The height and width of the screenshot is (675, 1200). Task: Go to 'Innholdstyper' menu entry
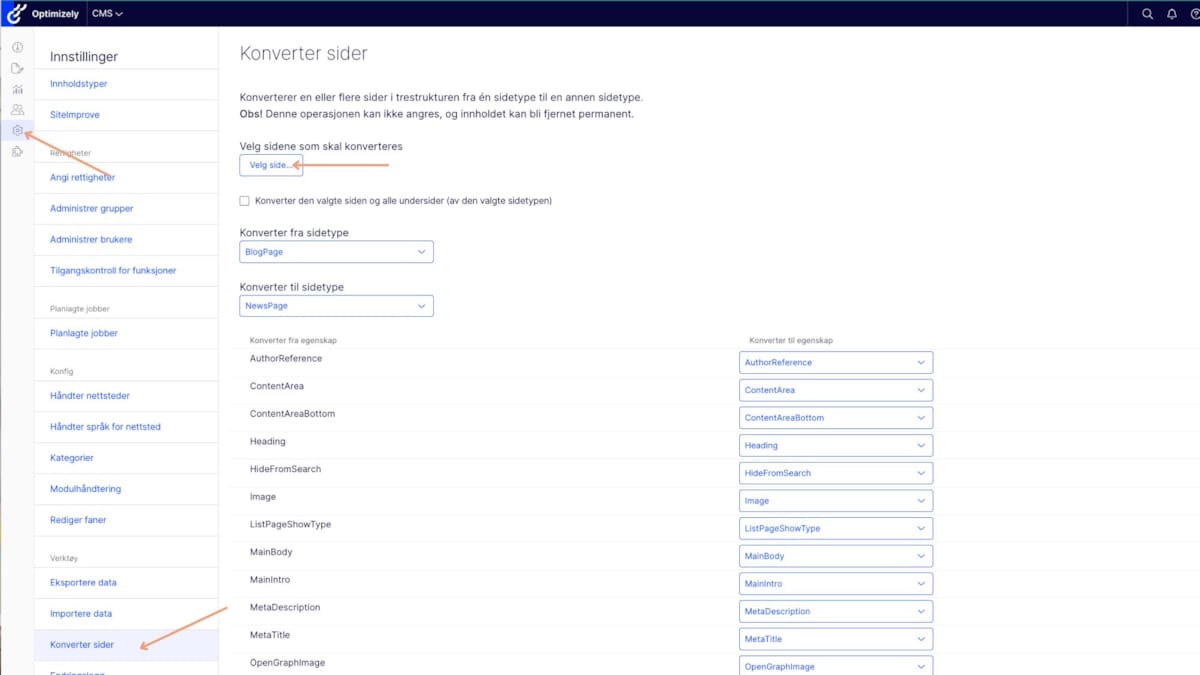click(x=79, y=84)
